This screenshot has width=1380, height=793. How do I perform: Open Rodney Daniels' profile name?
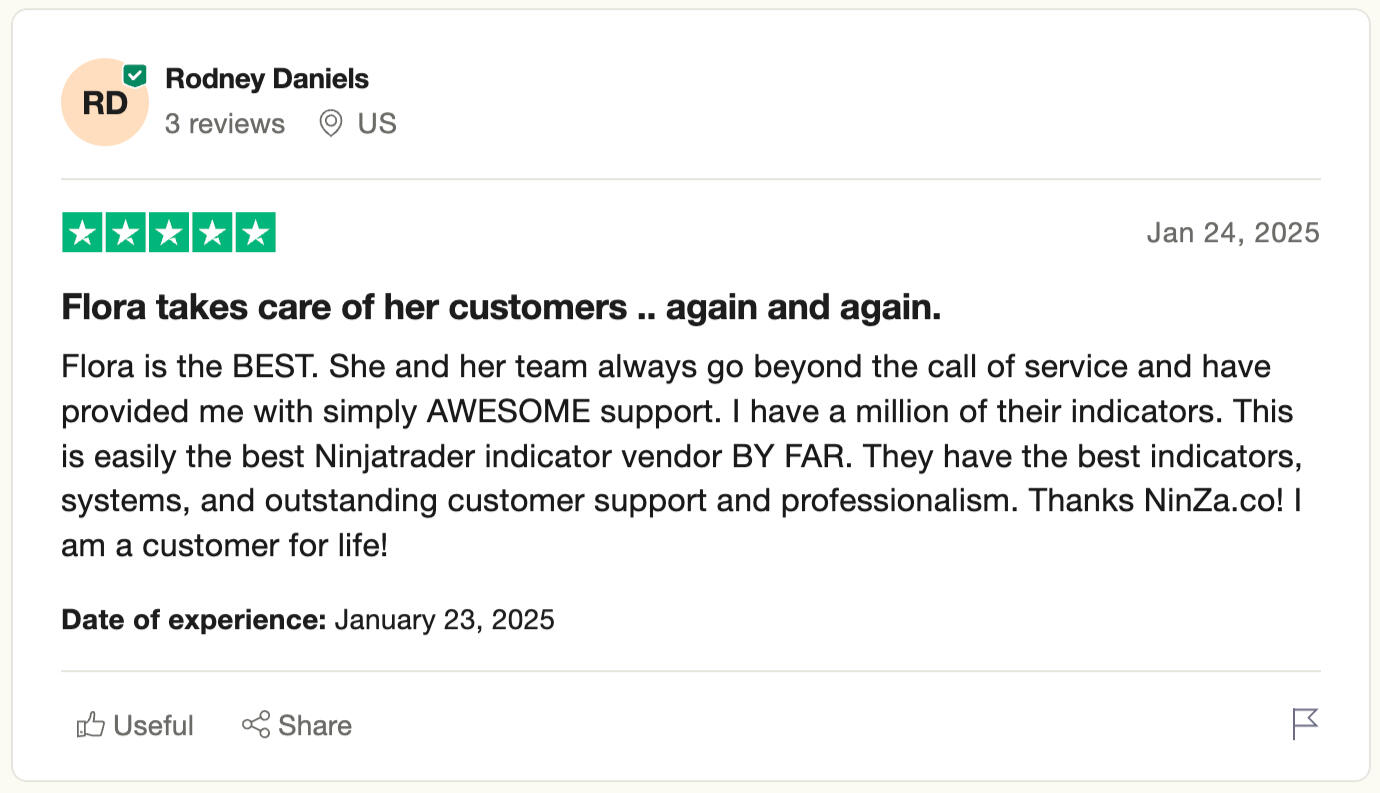click(267, 79)
